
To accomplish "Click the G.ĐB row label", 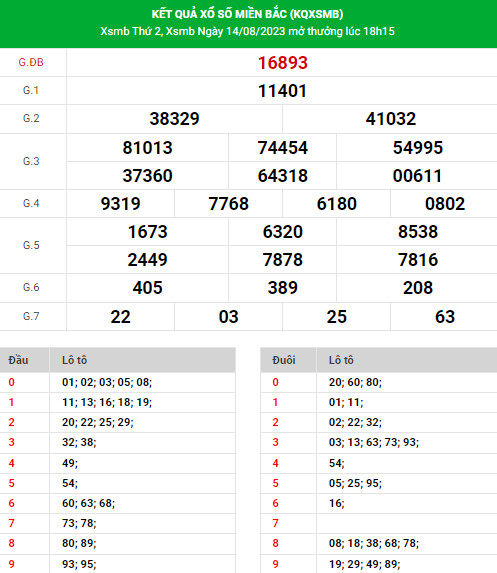I will coord(31,62).
